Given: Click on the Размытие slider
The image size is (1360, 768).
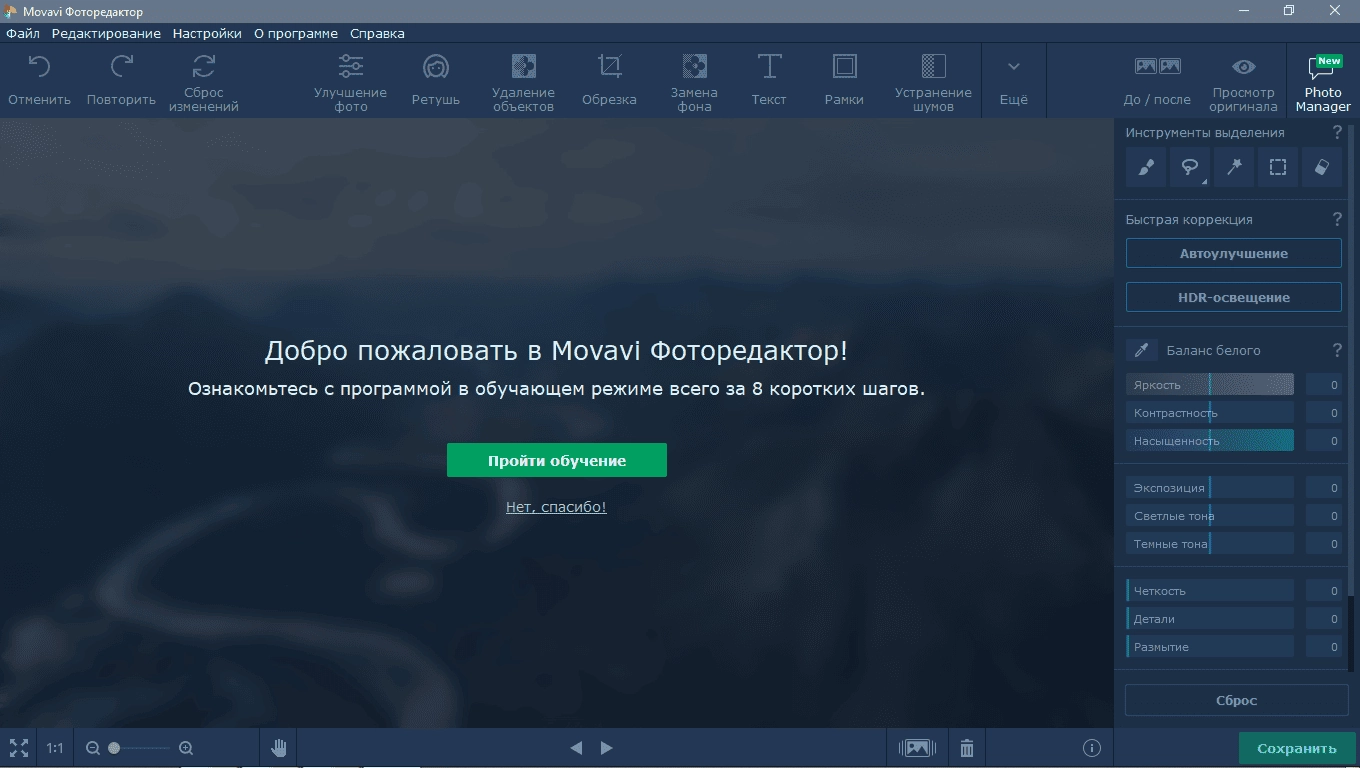Looking at the screenshot, I should tap(1210, 647).
